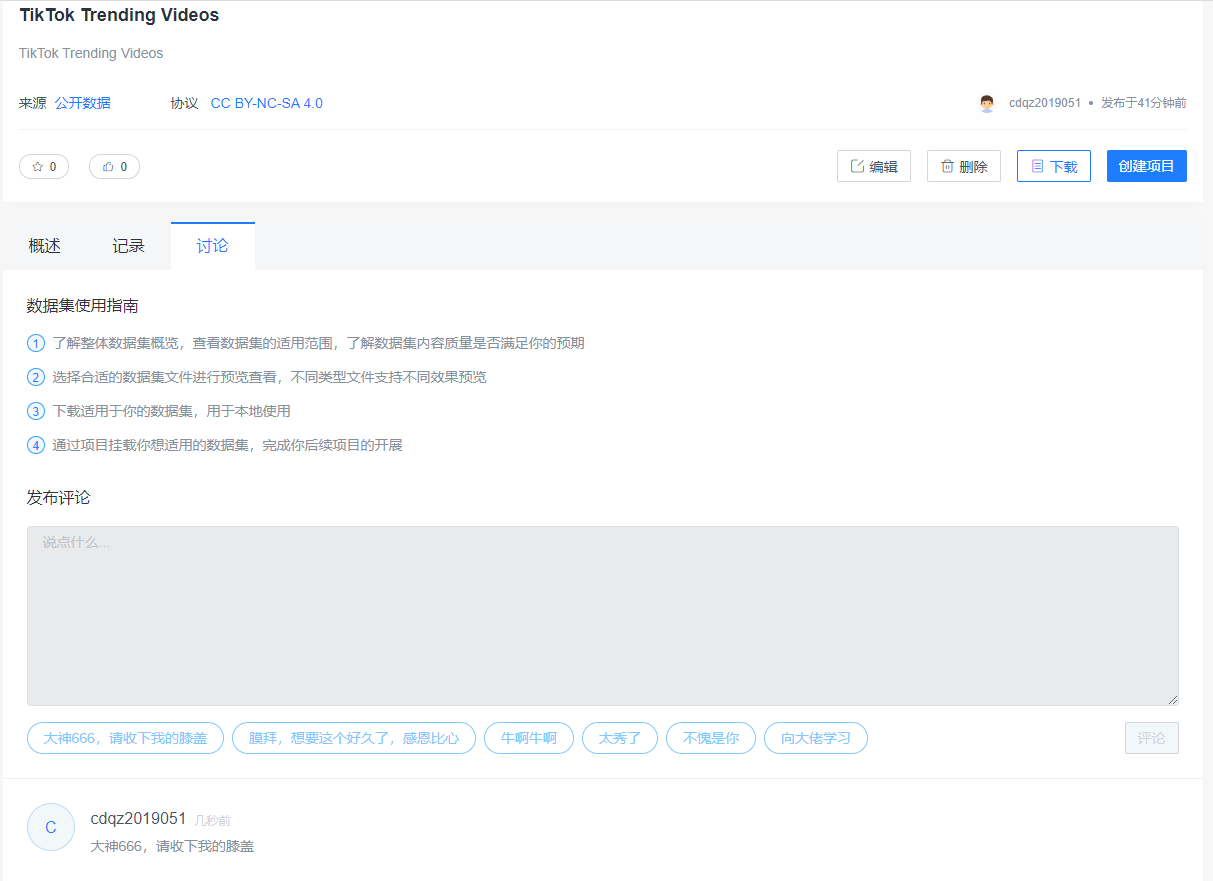Insert quick reply 膜拜，想要这个好久了，感恩比心
The width and height of the screenshot is (1213, 881).
[354, 738]
